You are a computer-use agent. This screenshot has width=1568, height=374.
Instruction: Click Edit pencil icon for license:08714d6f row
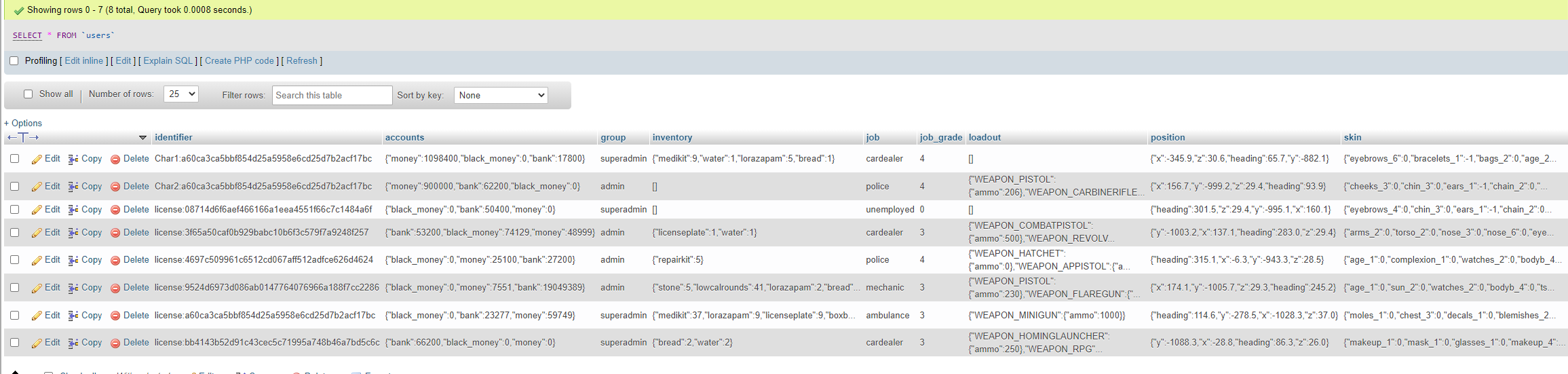(x=37, y=210)
